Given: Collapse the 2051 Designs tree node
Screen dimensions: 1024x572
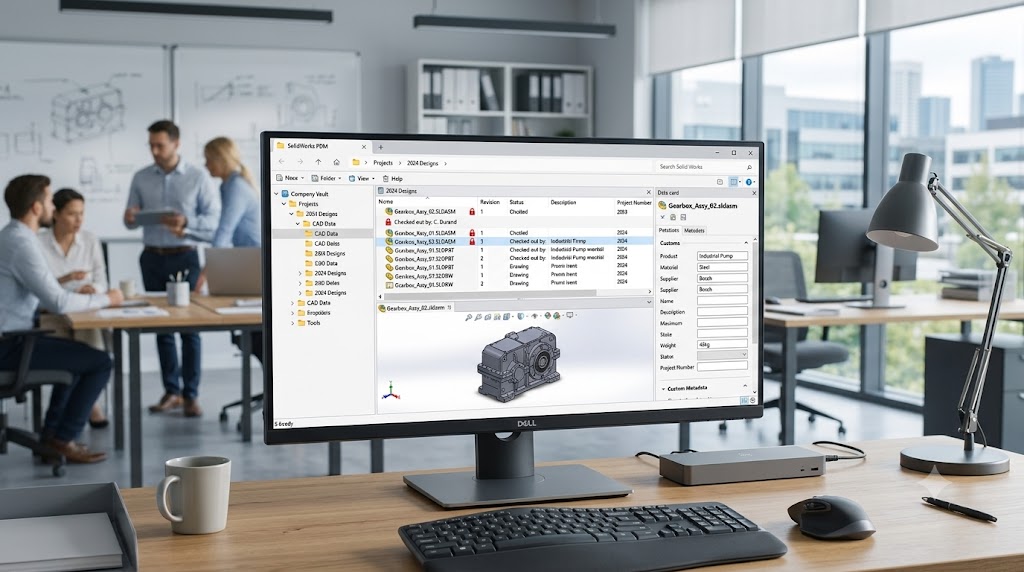Looking at the screenshot, I should (292, 214).
